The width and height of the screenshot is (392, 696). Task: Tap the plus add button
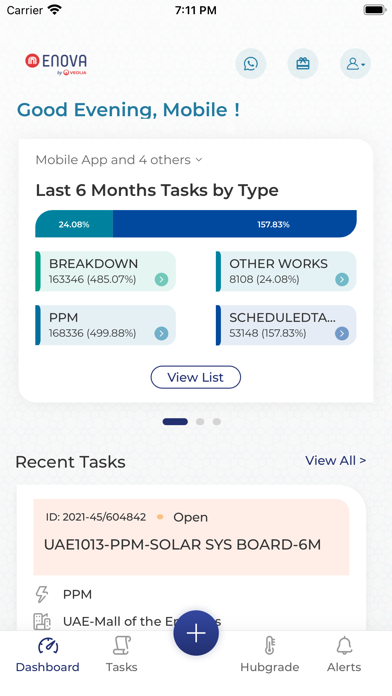(196, 633)
